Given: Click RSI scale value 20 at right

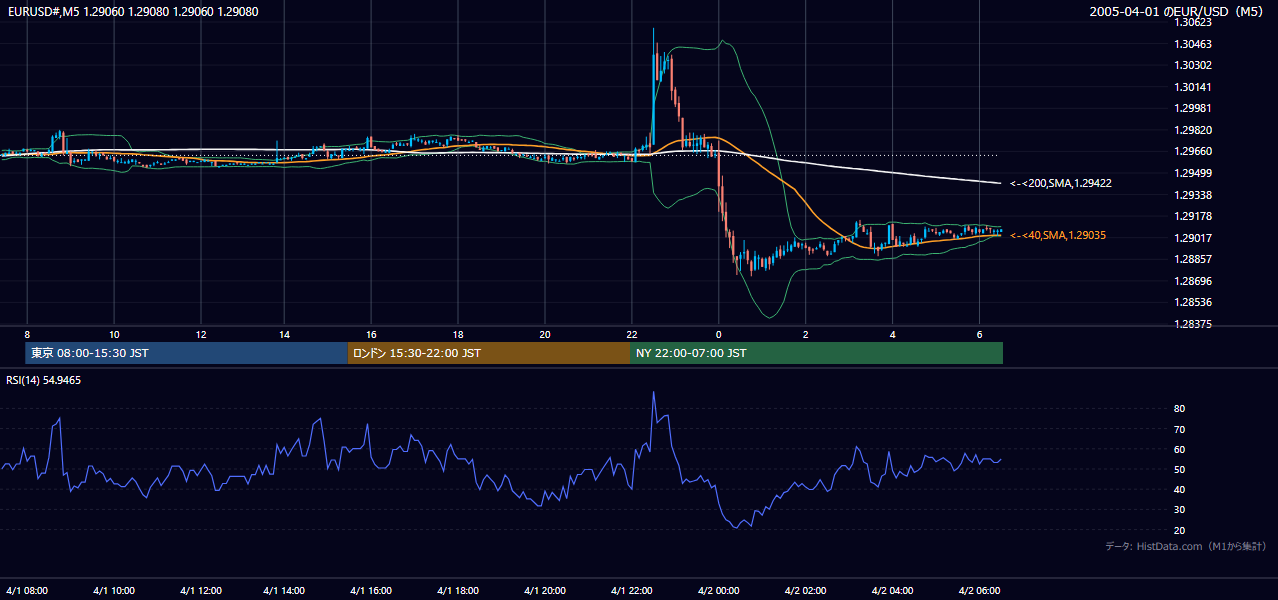Looking at the screenshot, I should (1180, 530).
